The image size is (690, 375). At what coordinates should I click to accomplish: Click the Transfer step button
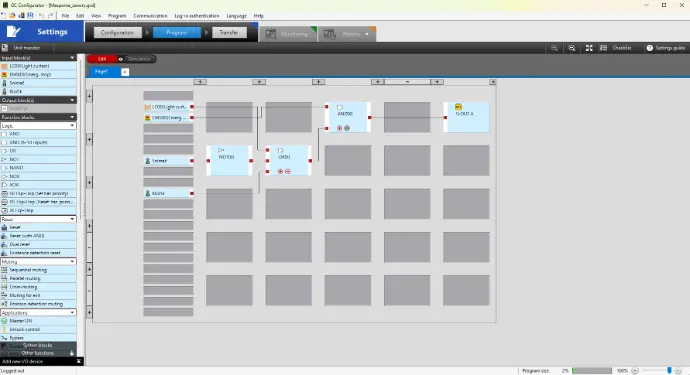(229, 33)
